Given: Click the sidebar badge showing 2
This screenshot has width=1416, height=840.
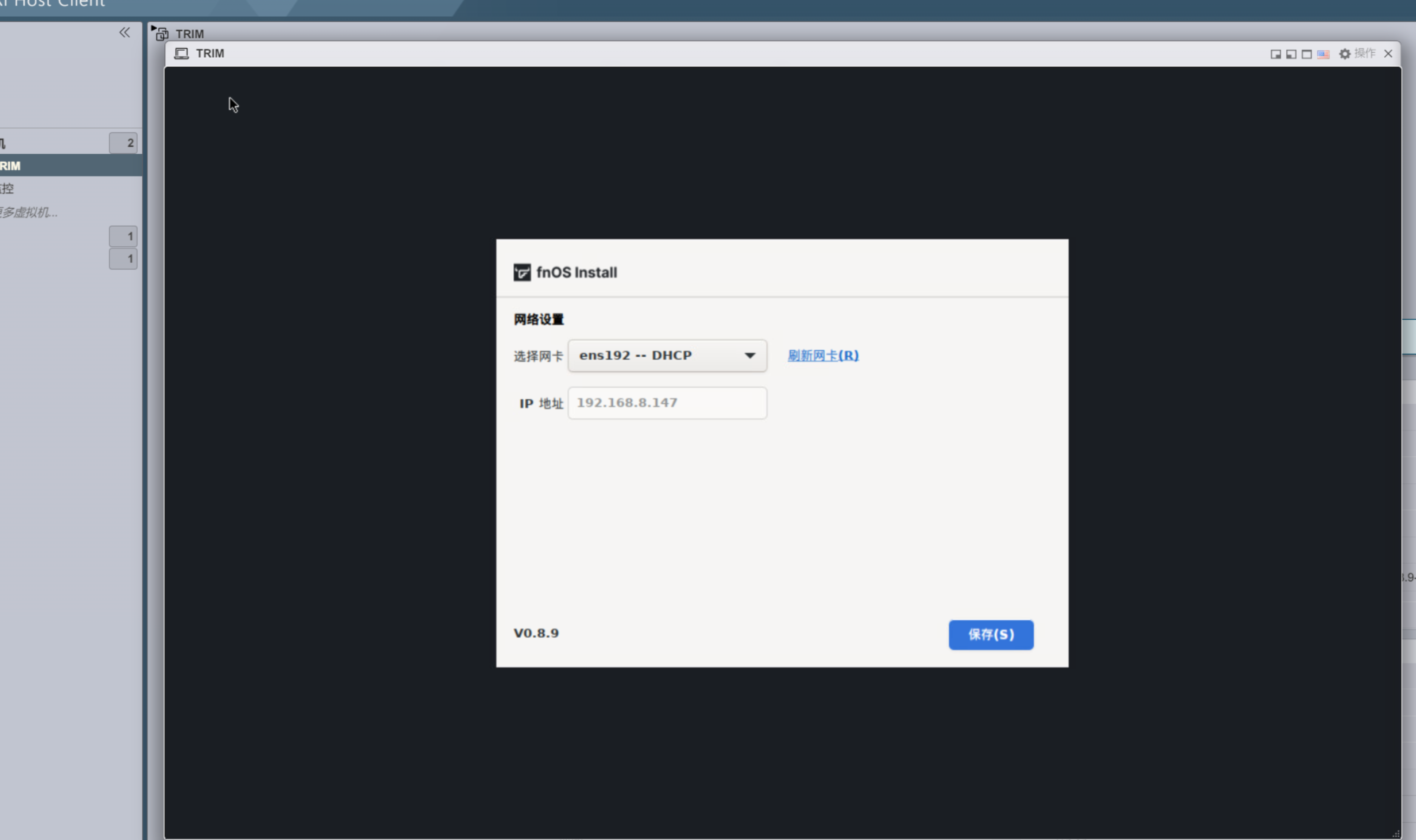Looking at the screenshot, I should (x=124, y=143).
